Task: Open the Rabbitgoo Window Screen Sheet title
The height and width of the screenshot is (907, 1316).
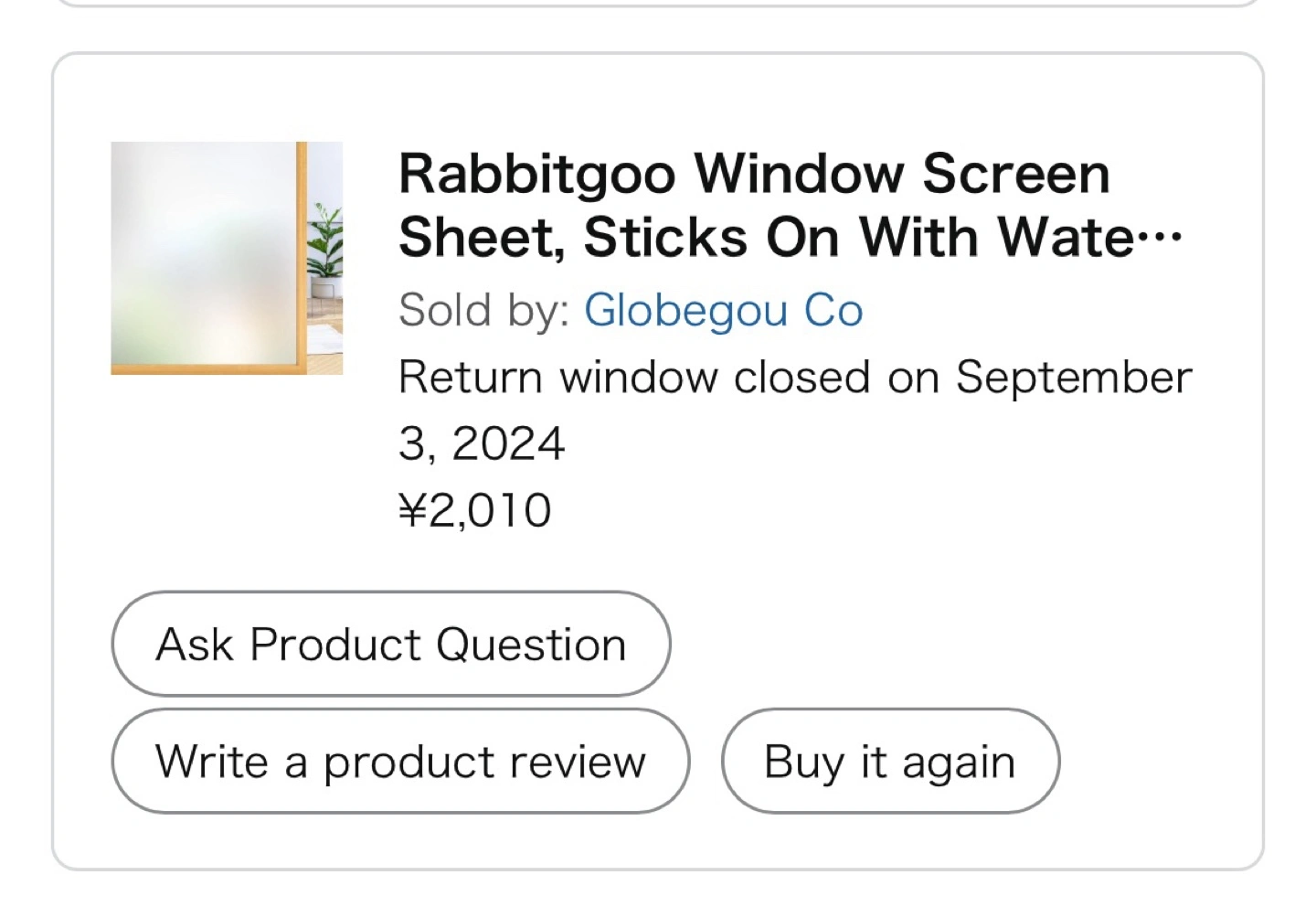Action: coord(791,205)
